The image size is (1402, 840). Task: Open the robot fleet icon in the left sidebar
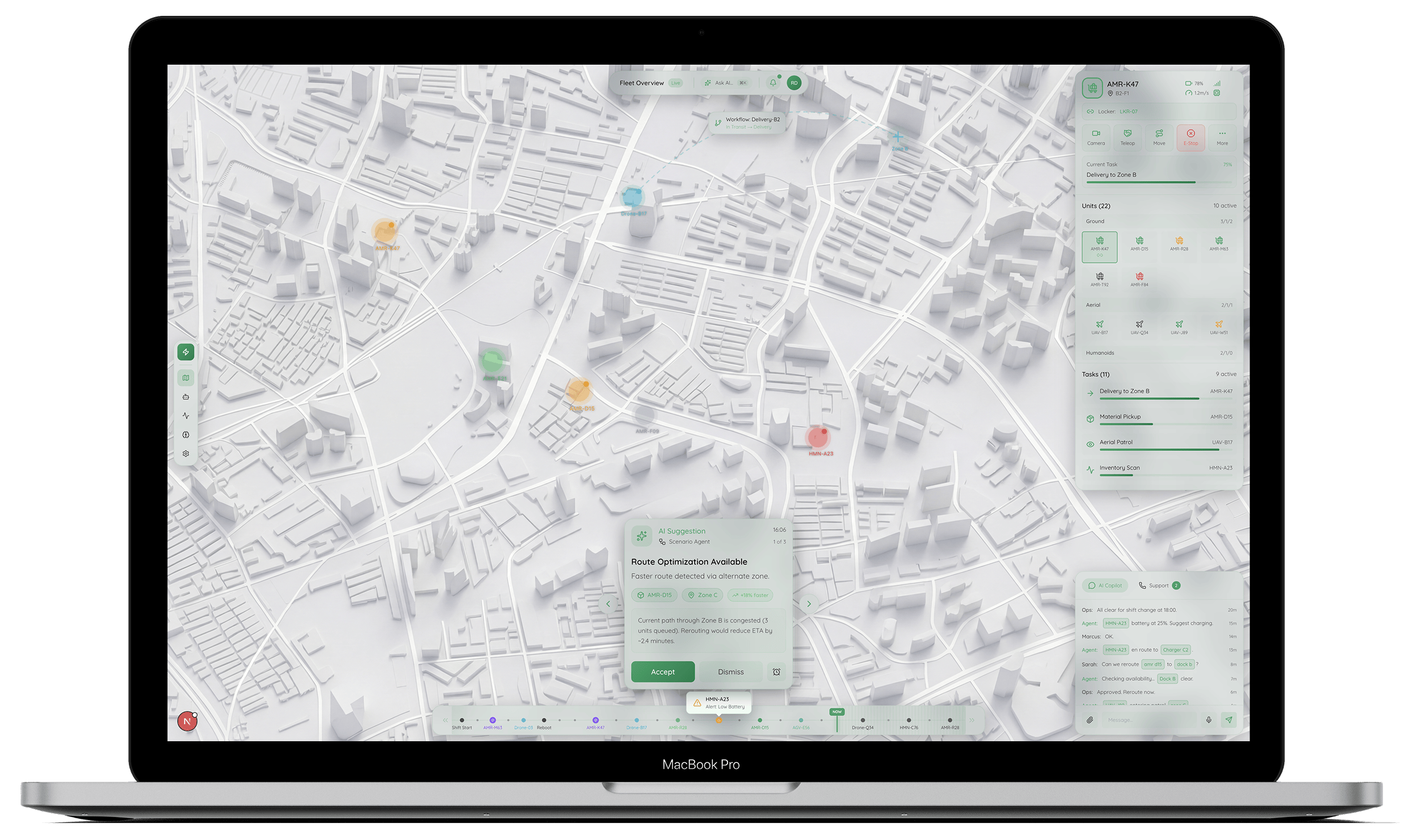tap(186, 397)
